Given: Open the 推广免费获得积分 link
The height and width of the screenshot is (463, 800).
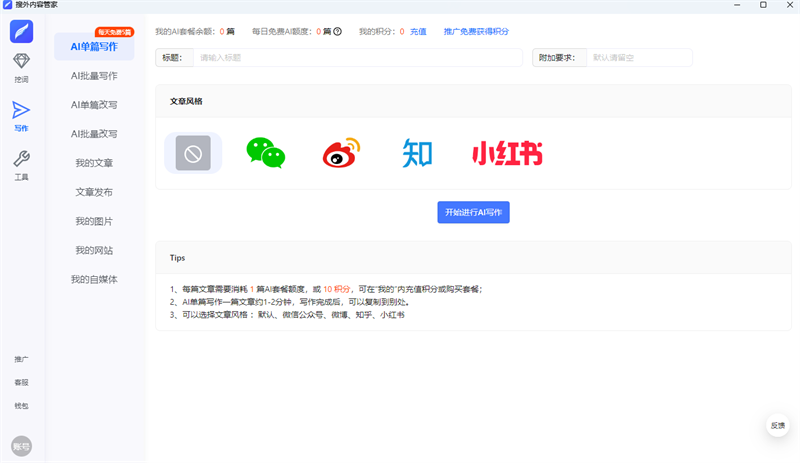Looking at the screenshot, I should [476, 31].
